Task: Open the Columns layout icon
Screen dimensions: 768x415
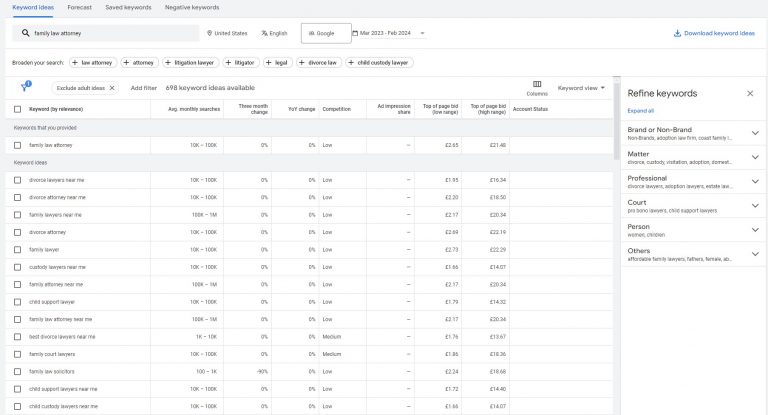Action: tap(537, 84)
